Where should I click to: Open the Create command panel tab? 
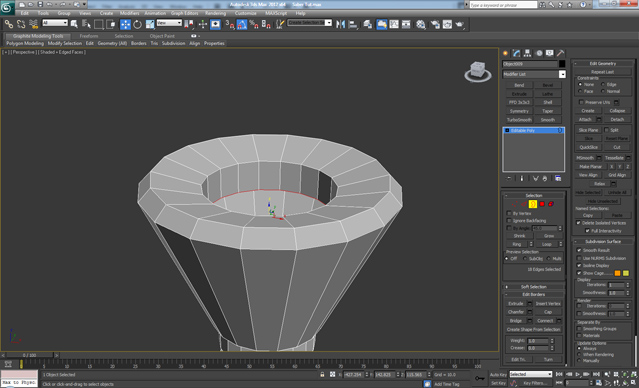[x=506, y=53]
